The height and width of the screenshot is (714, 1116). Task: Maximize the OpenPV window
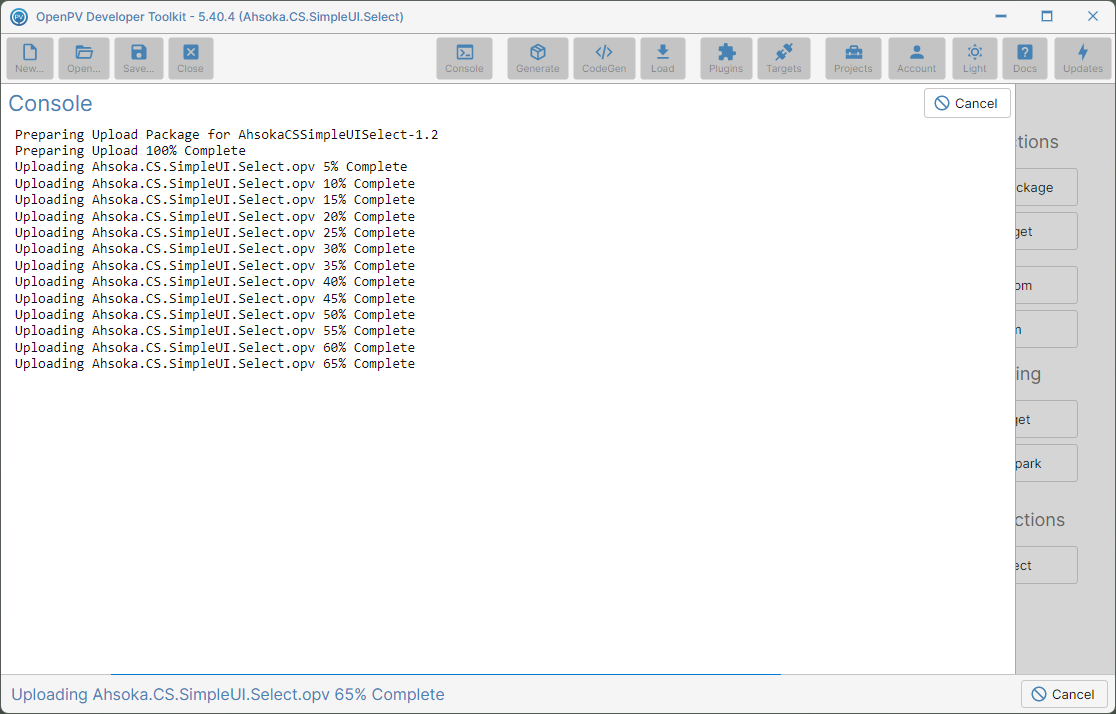pyautogui.click(x=1047, y=16)
